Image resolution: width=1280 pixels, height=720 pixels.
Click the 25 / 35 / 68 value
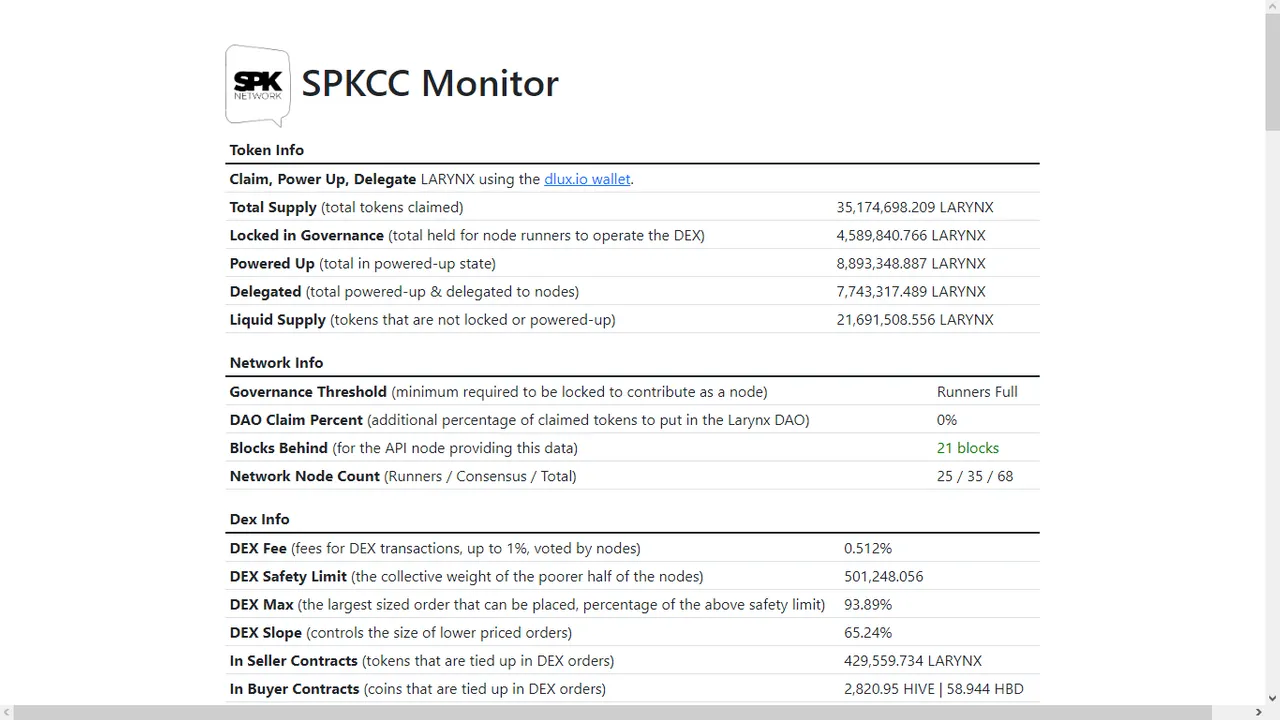[975, 476]
